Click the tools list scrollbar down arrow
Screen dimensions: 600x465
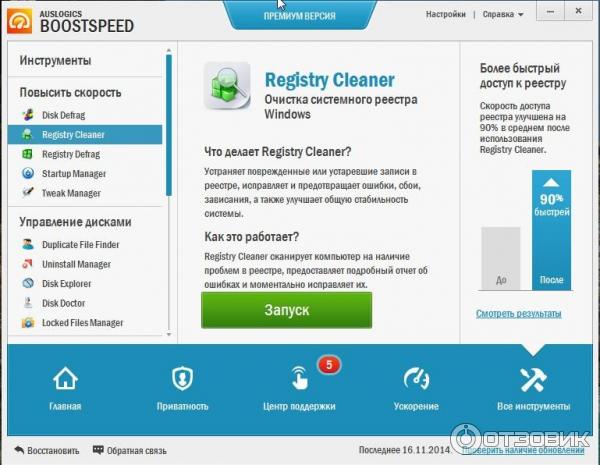(169, 334)
